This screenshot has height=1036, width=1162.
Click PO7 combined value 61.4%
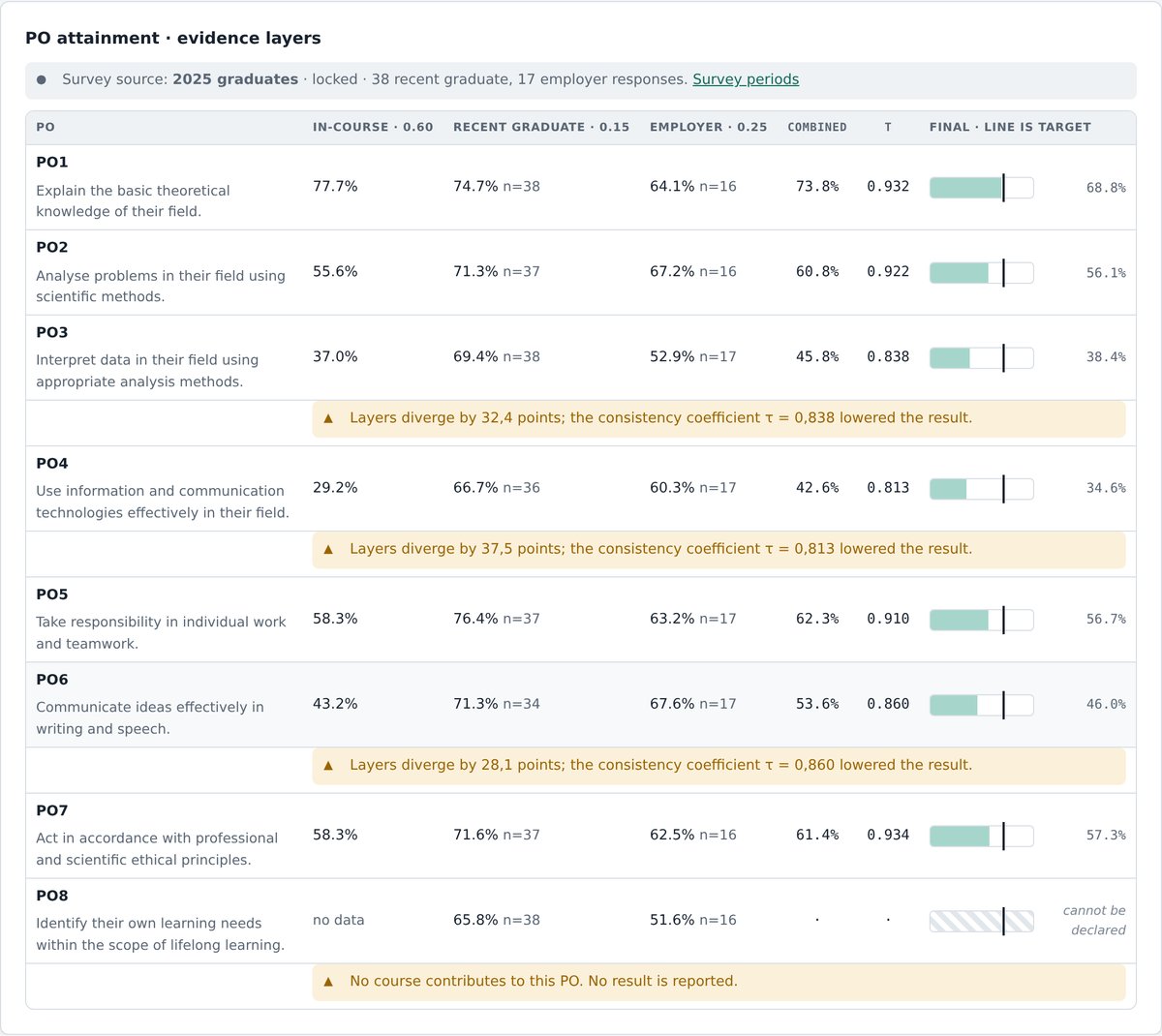click(x=817, y=835)
